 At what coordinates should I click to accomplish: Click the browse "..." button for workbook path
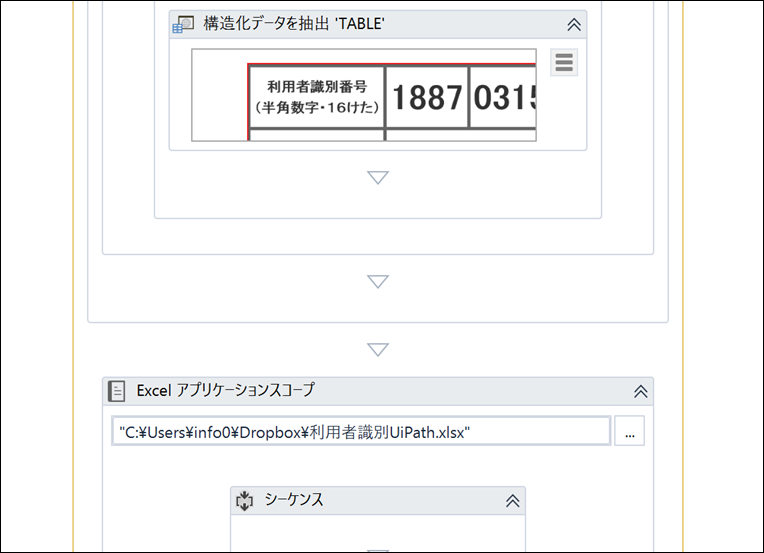click(x=629, y=432)
